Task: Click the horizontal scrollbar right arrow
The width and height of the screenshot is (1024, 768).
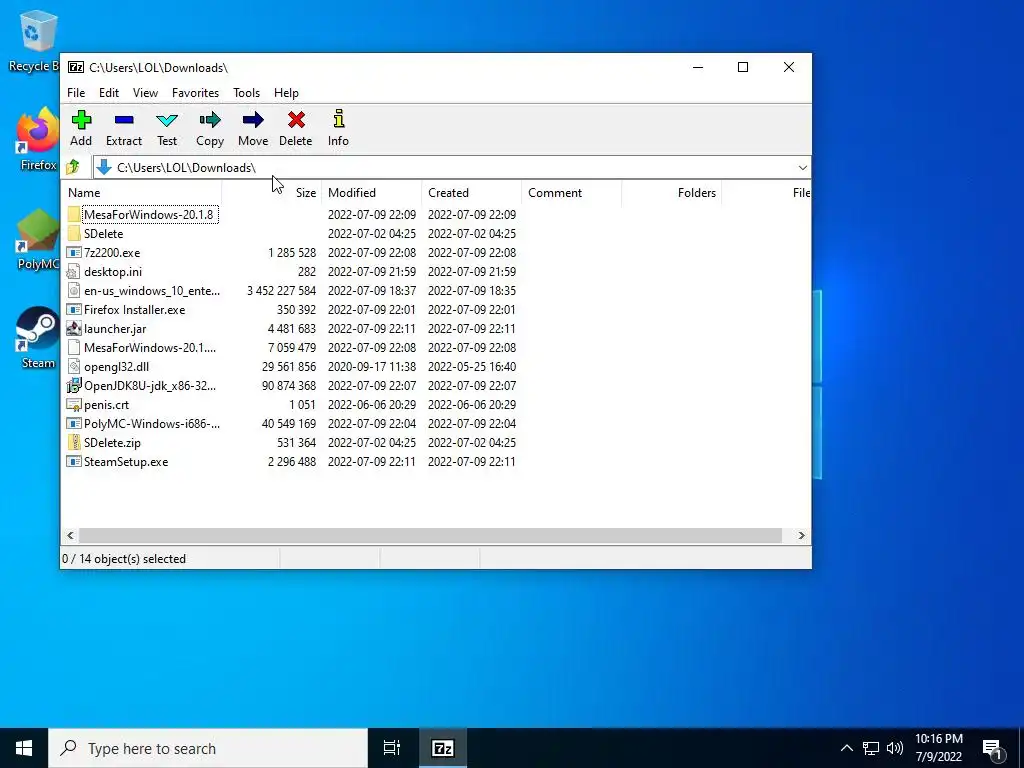Action: pos(801,536)
